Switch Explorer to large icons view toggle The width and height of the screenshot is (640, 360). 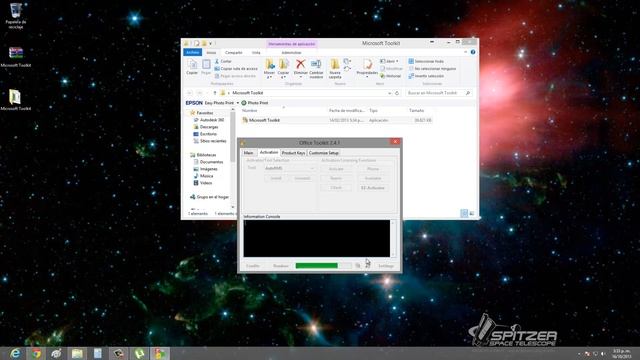[x=472, y=213]
